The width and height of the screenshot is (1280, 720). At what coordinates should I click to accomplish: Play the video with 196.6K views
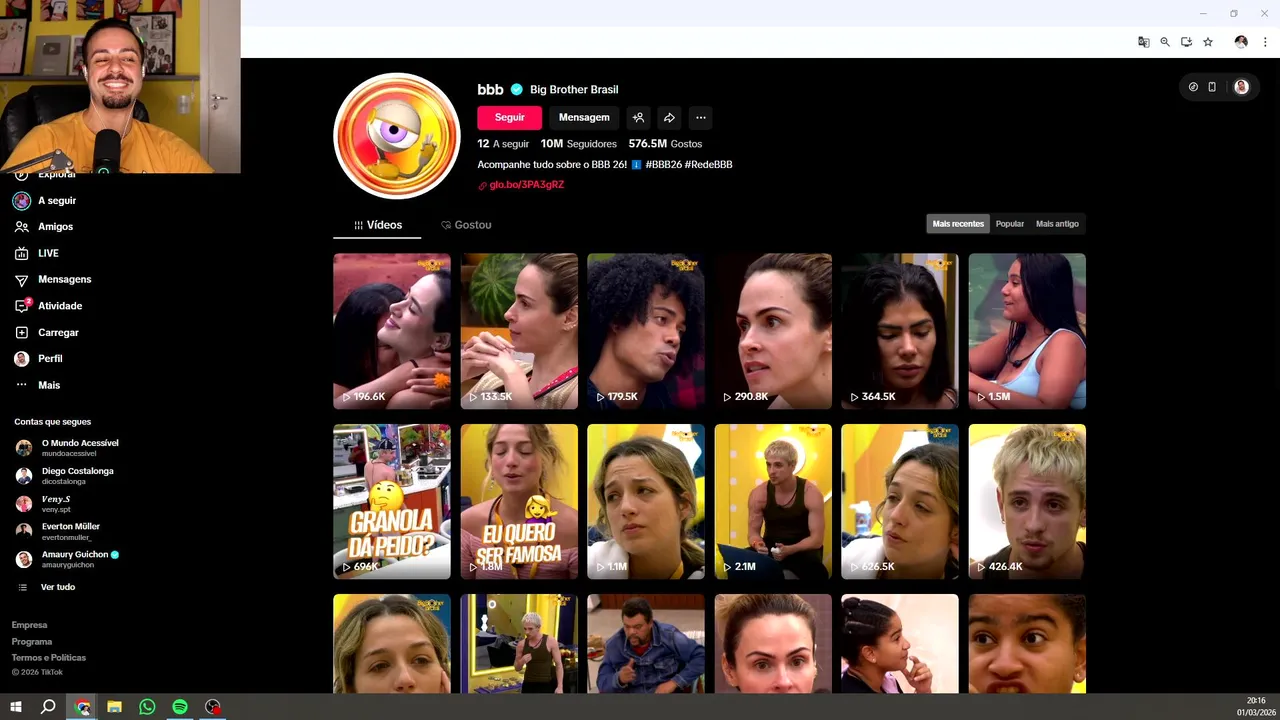(392, 331)
